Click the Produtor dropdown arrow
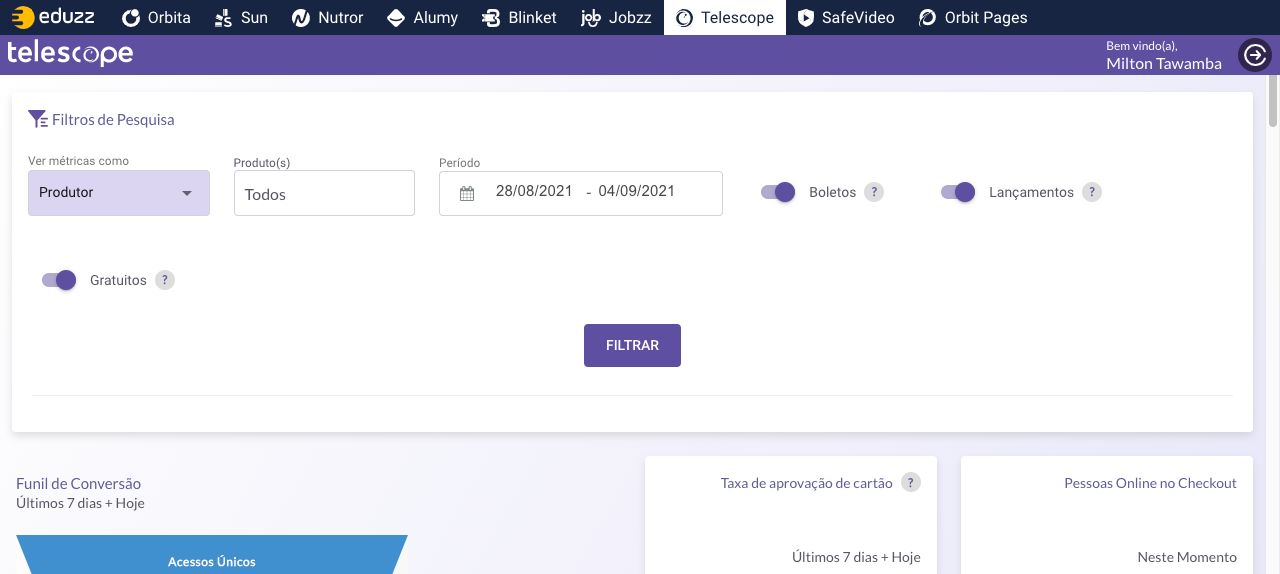1280x574 pixels. click(x=187, y=193)
